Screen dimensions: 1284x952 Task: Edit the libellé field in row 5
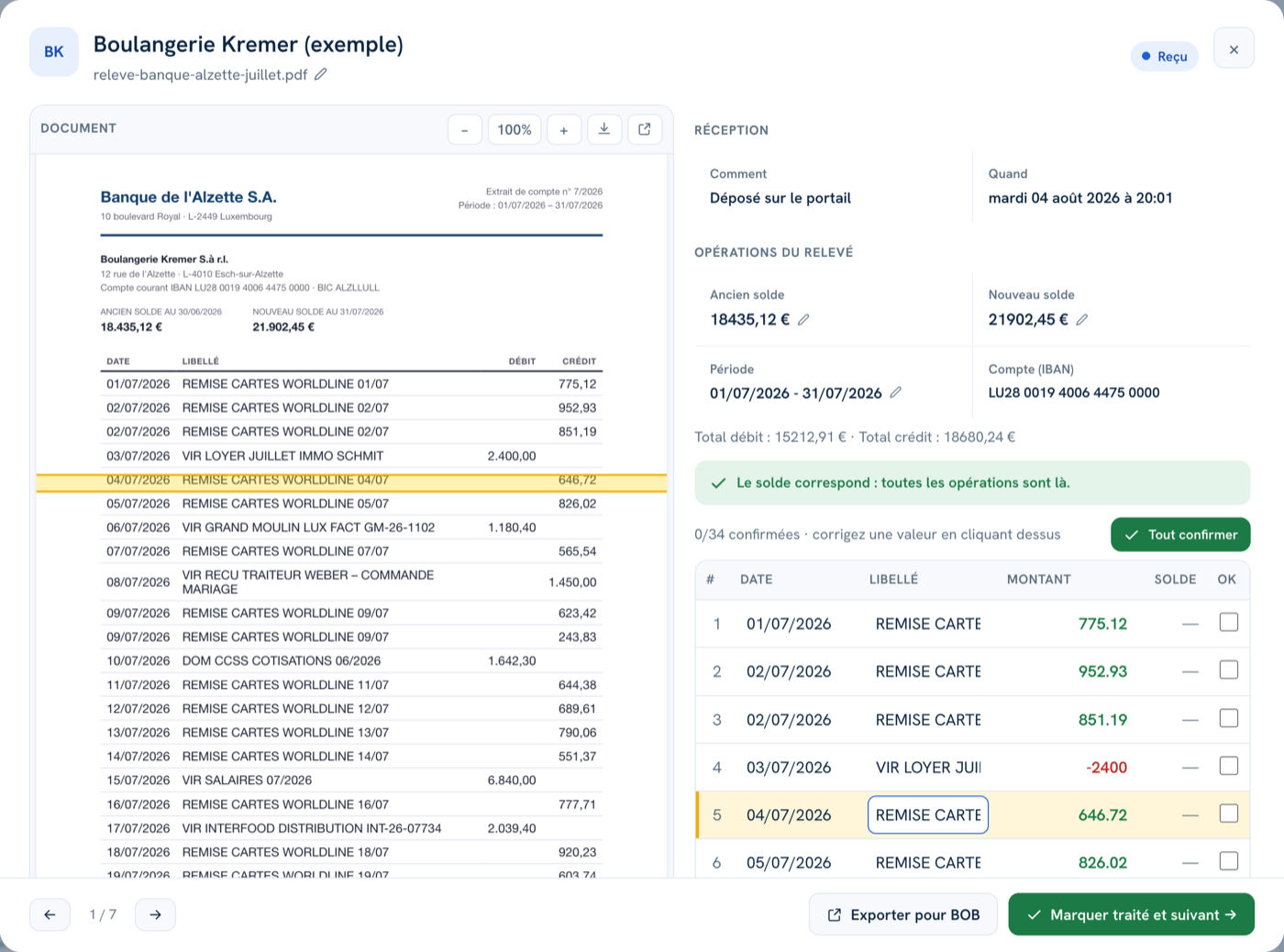[x=928, y=815]
